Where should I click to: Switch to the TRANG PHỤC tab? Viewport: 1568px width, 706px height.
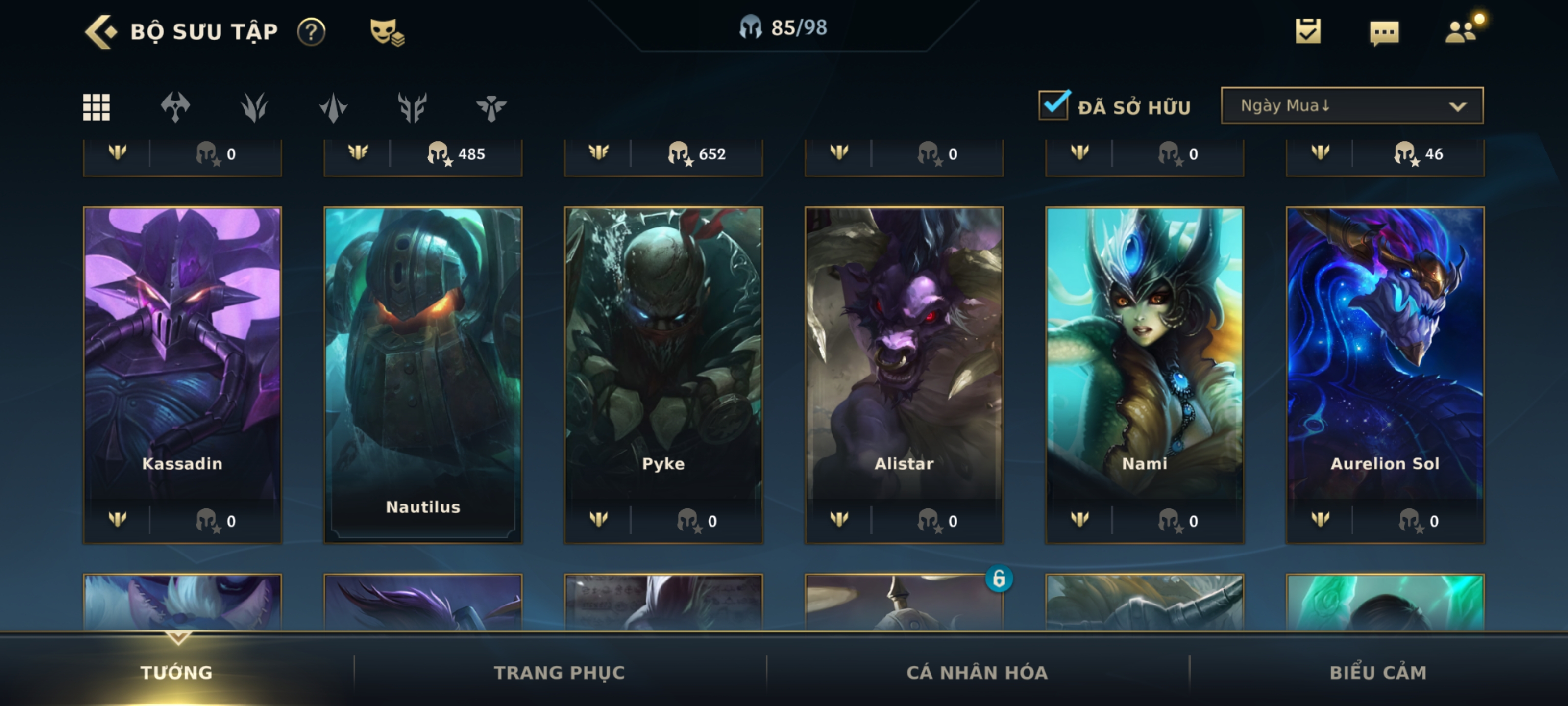[559, 673]
